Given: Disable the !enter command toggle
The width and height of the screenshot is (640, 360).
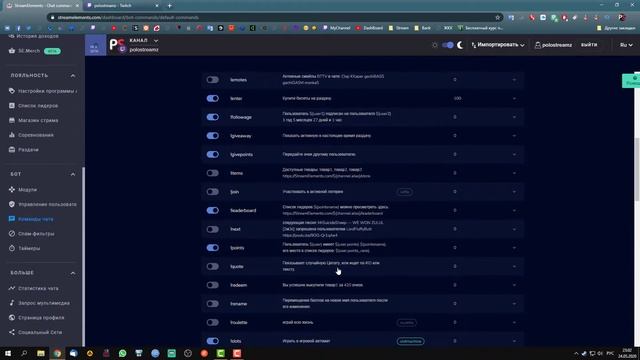Looking at the screenshot, I should 213,98.
